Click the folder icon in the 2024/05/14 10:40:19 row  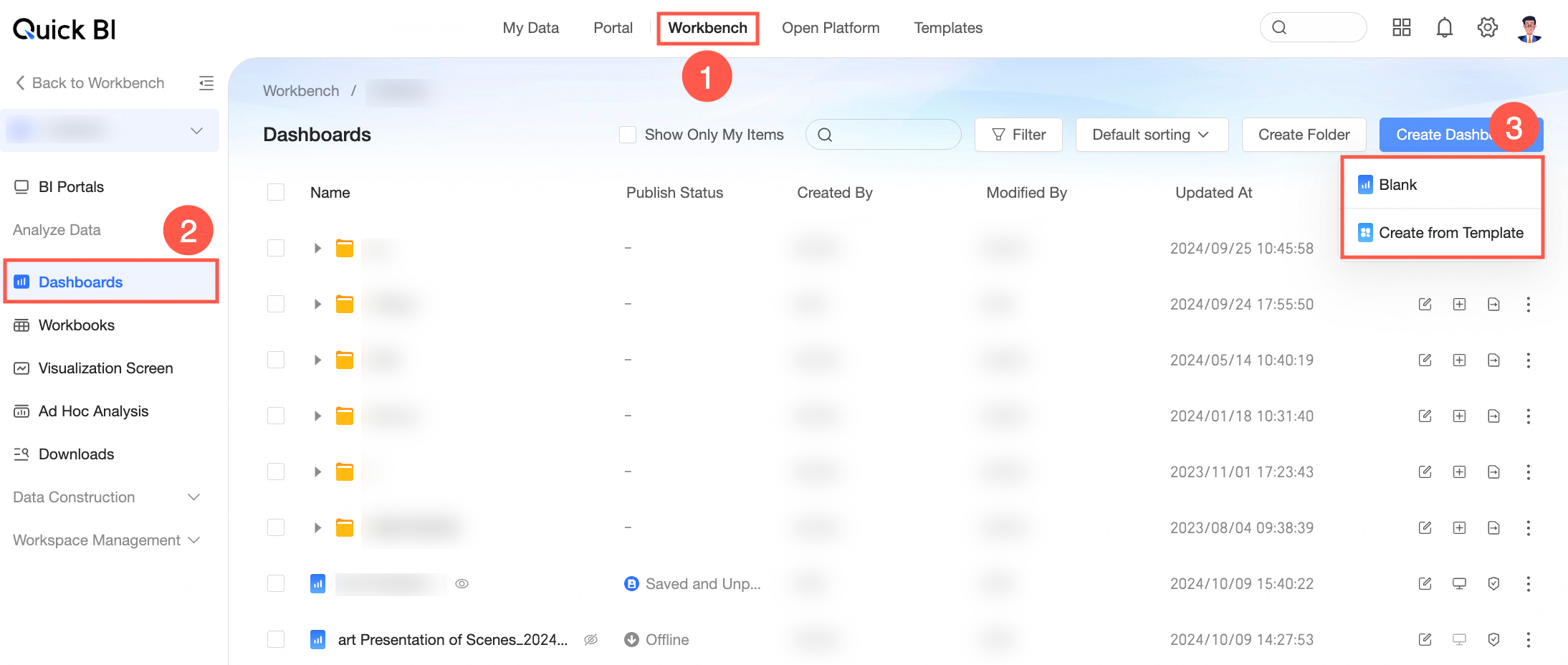(x=345, y=360)
